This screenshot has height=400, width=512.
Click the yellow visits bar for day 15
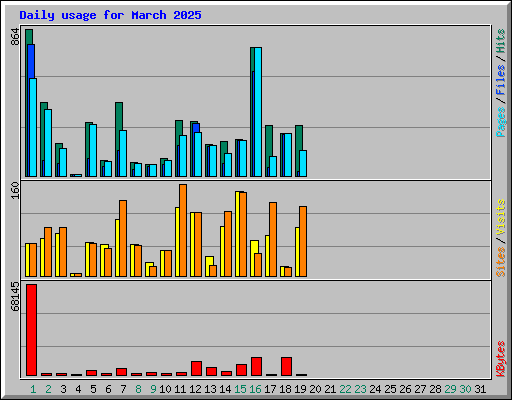tap(237, 234)
